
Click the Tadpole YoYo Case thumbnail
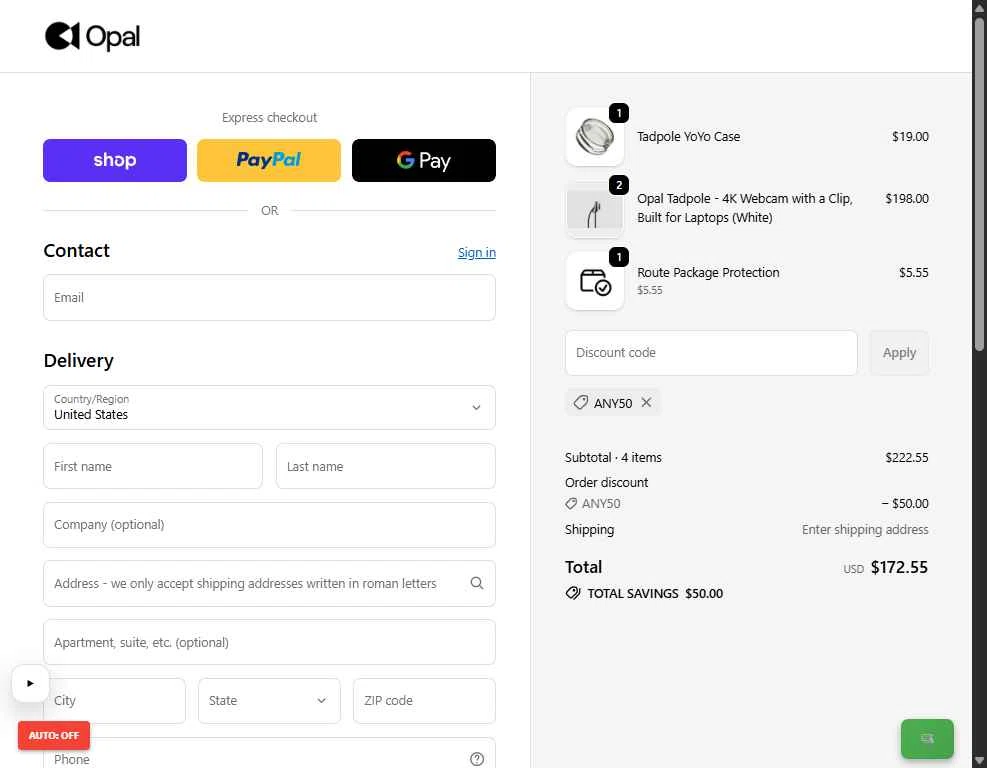pyautogui.click(x=595, y=137)
